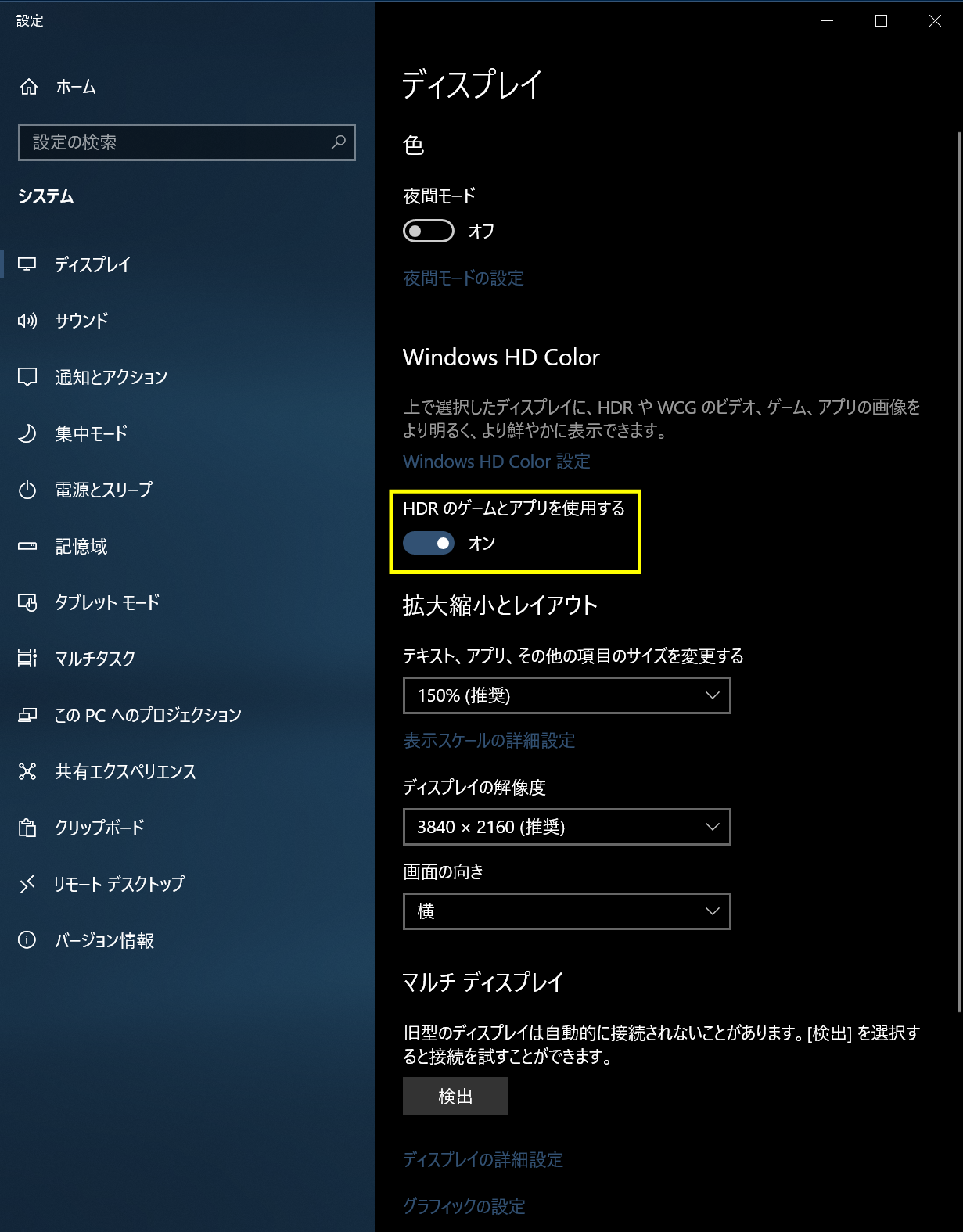Click the Display monitor icon in sidebar
Screen dimensions: 963x1232
(x=27, y=264)
